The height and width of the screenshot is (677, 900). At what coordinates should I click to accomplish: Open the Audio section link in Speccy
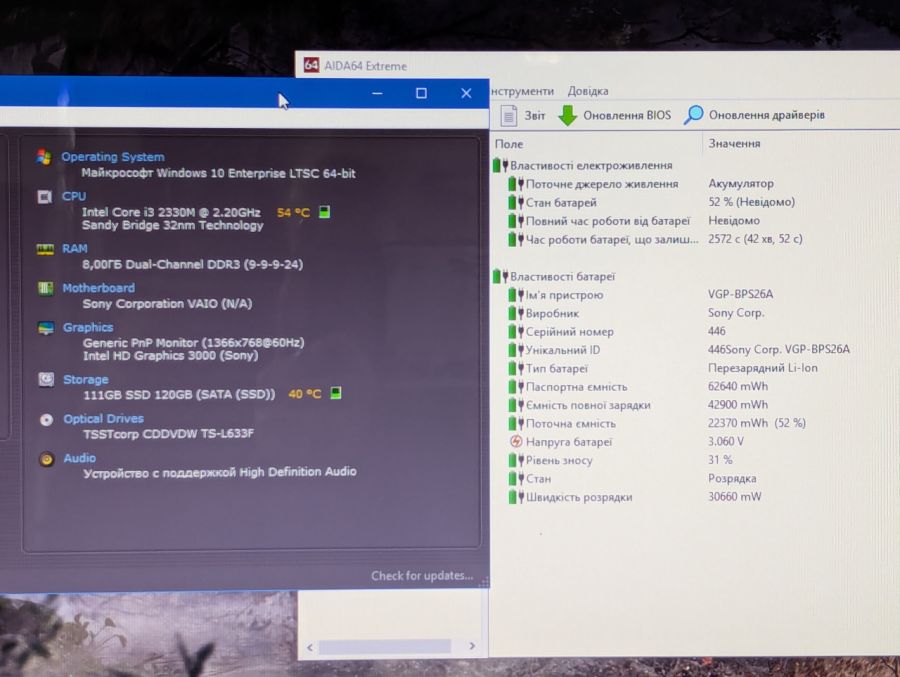pos(79,458)
